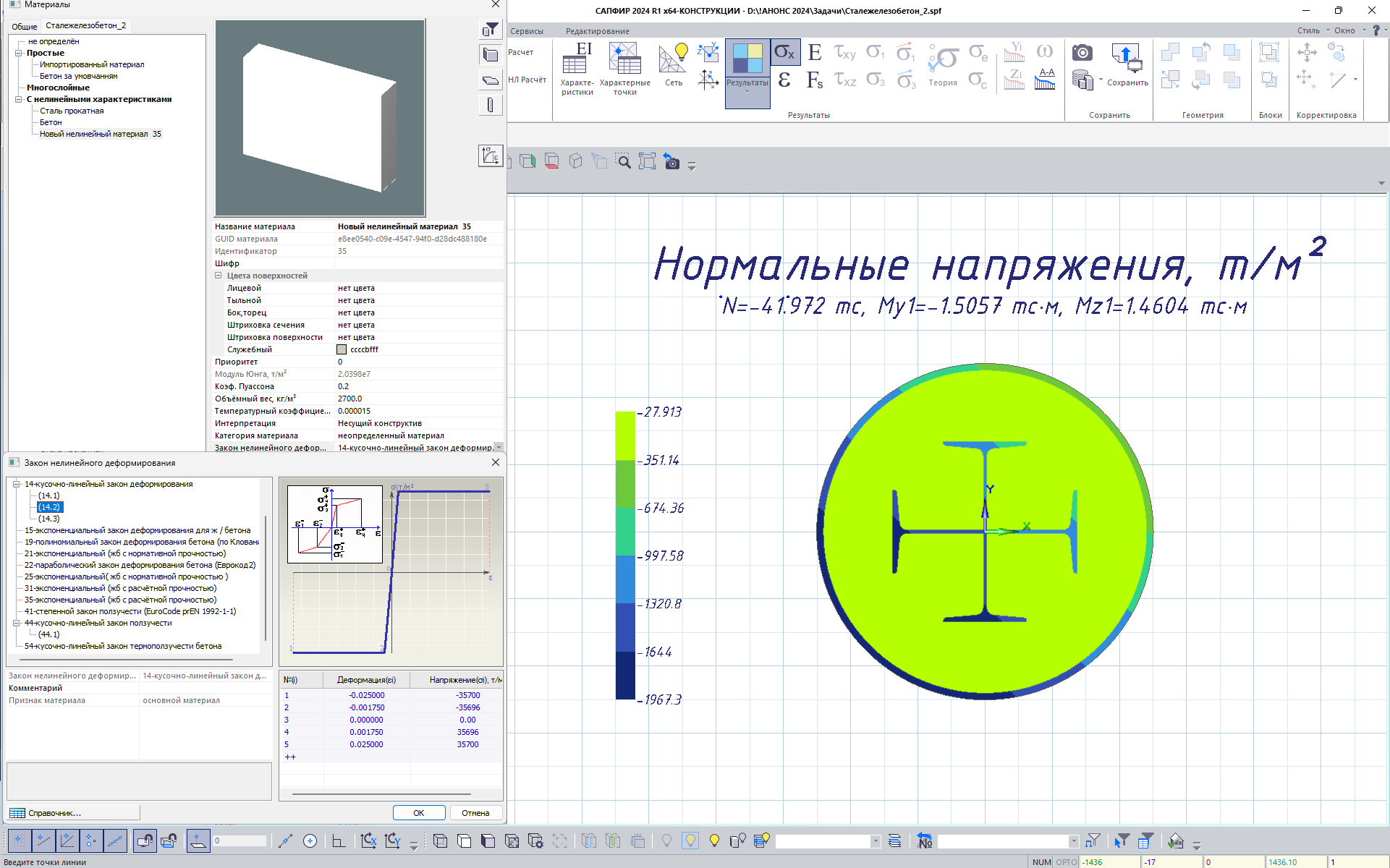
Task: Select the Fs force result icon
Action: 815,80
